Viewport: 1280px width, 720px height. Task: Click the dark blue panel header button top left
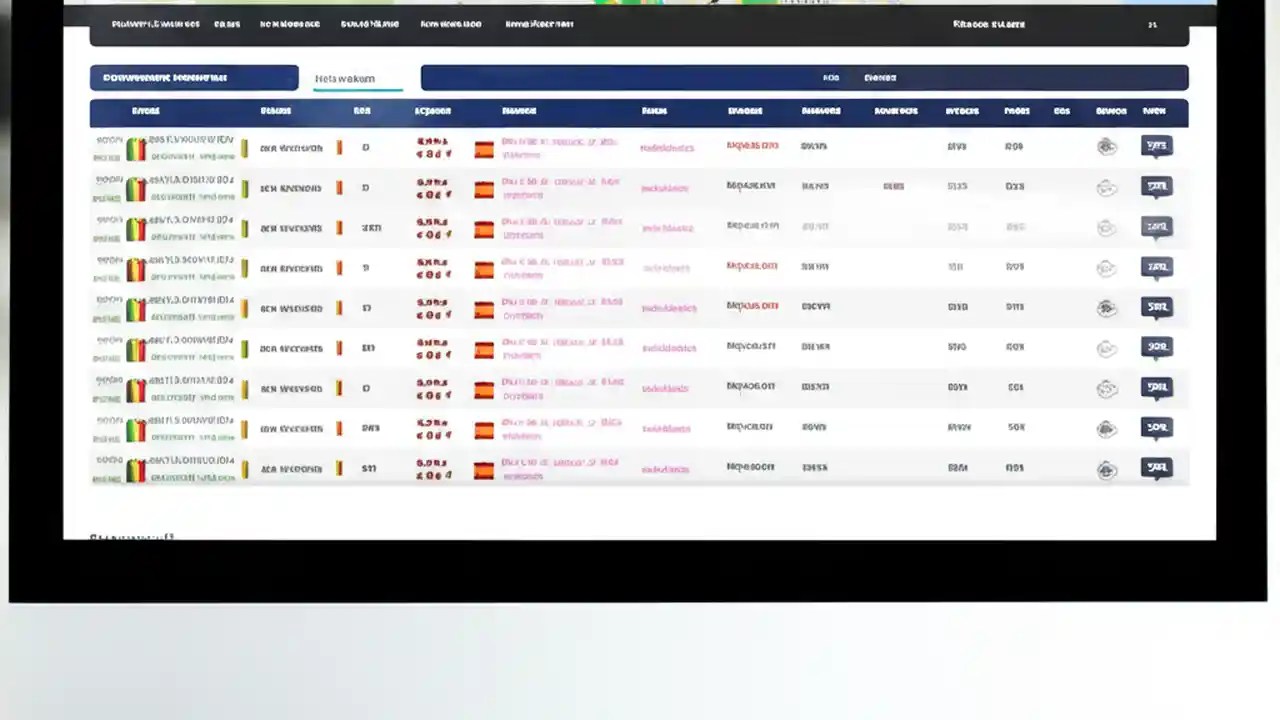(193, 77)
